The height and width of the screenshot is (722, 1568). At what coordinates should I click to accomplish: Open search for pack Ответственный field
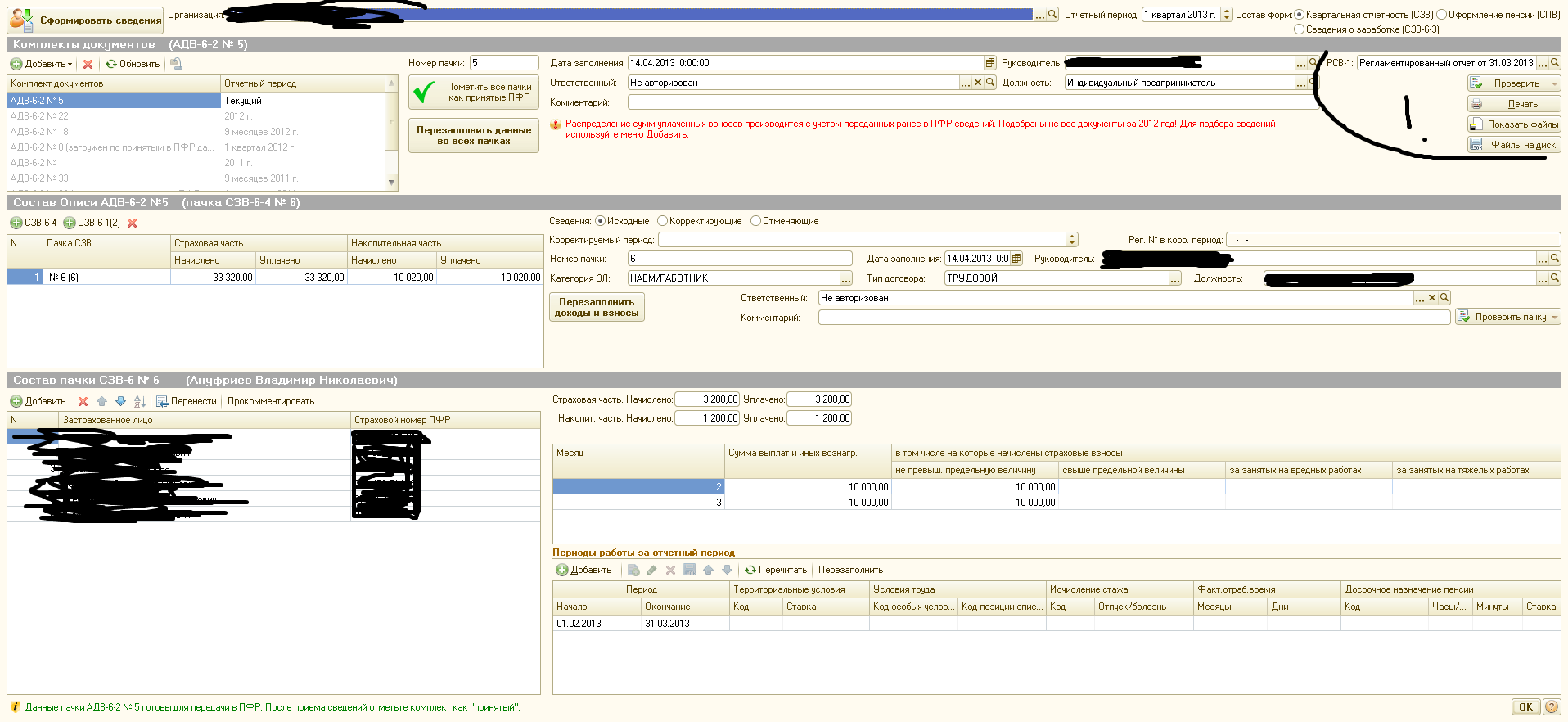(x=1444, y=298)
